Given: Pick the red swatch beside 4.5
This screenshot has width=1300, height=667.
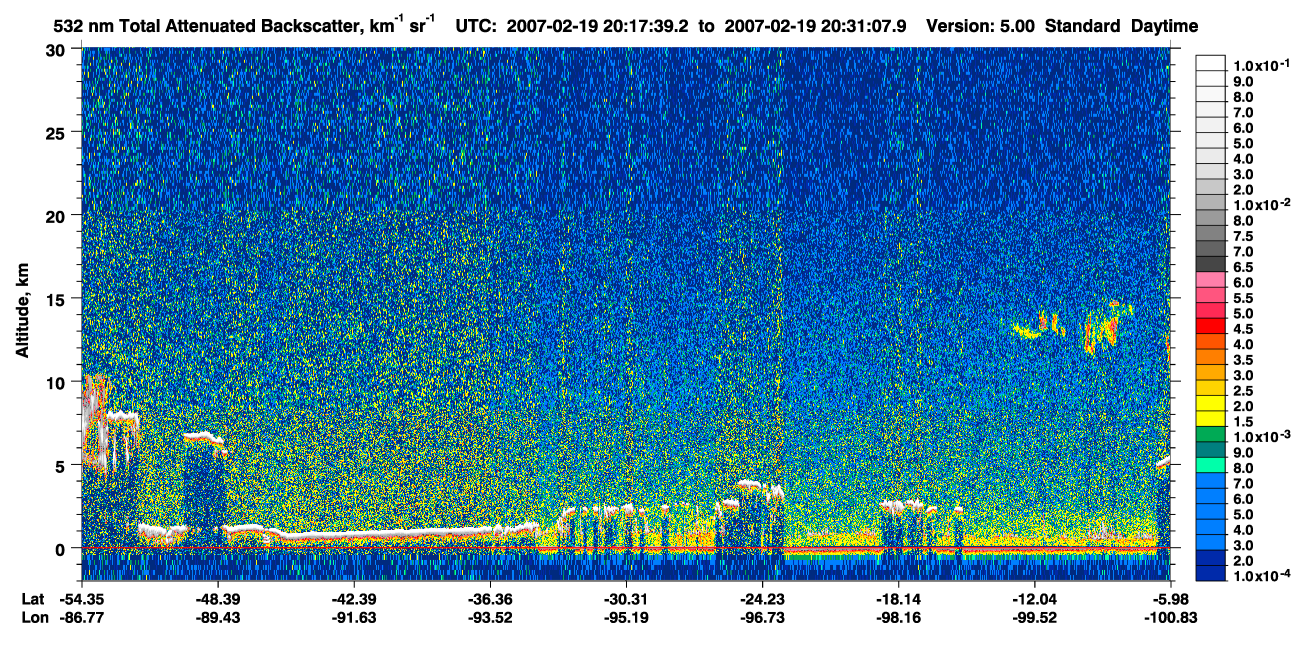Looking at the screenshot, I should click(1210, 328).
